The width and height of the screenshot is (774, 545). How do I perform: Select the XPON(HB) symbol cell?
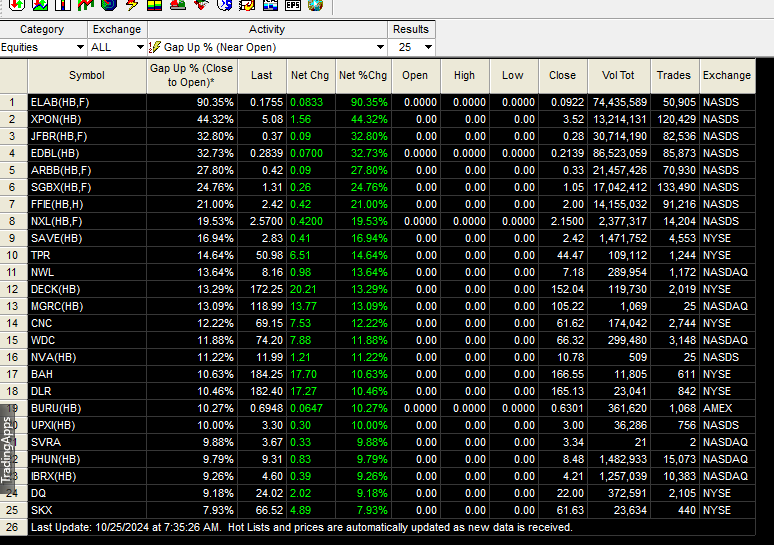point(87,119)
